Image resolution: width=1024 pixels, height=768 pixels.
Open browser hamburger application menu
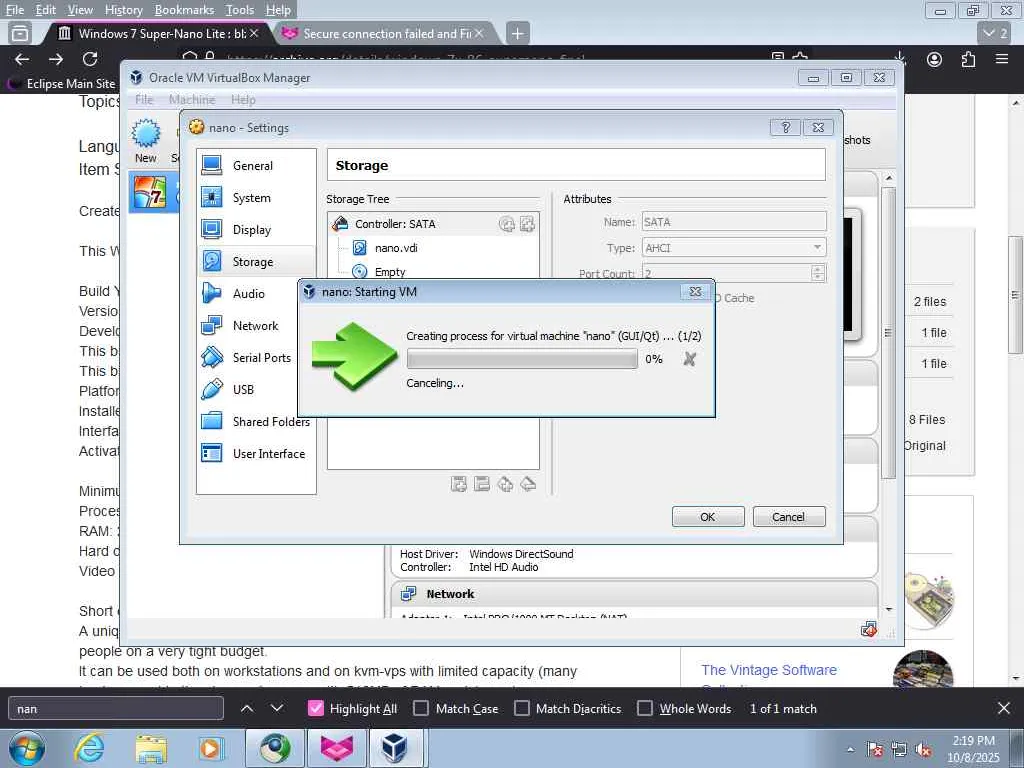1002,59
